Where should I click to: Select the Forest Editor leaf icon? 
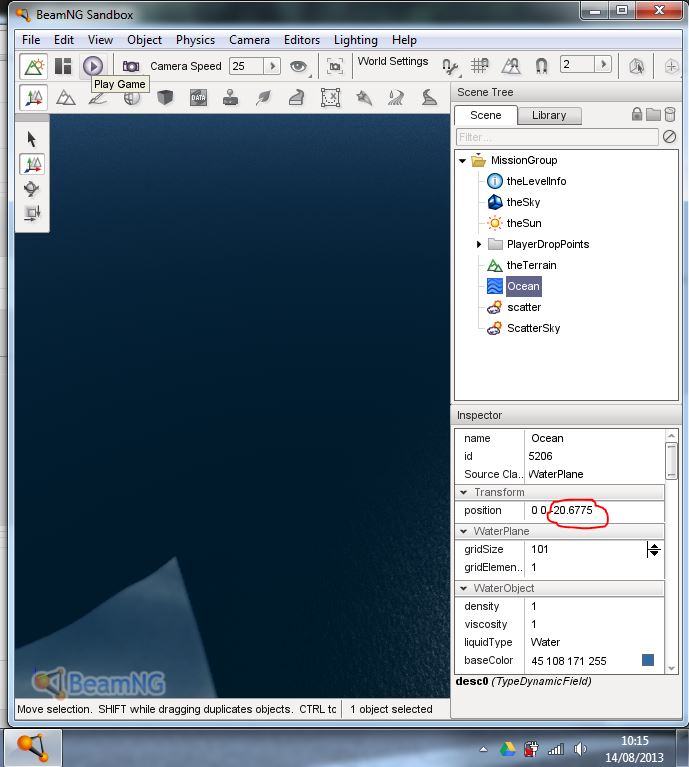coord(264,98)
